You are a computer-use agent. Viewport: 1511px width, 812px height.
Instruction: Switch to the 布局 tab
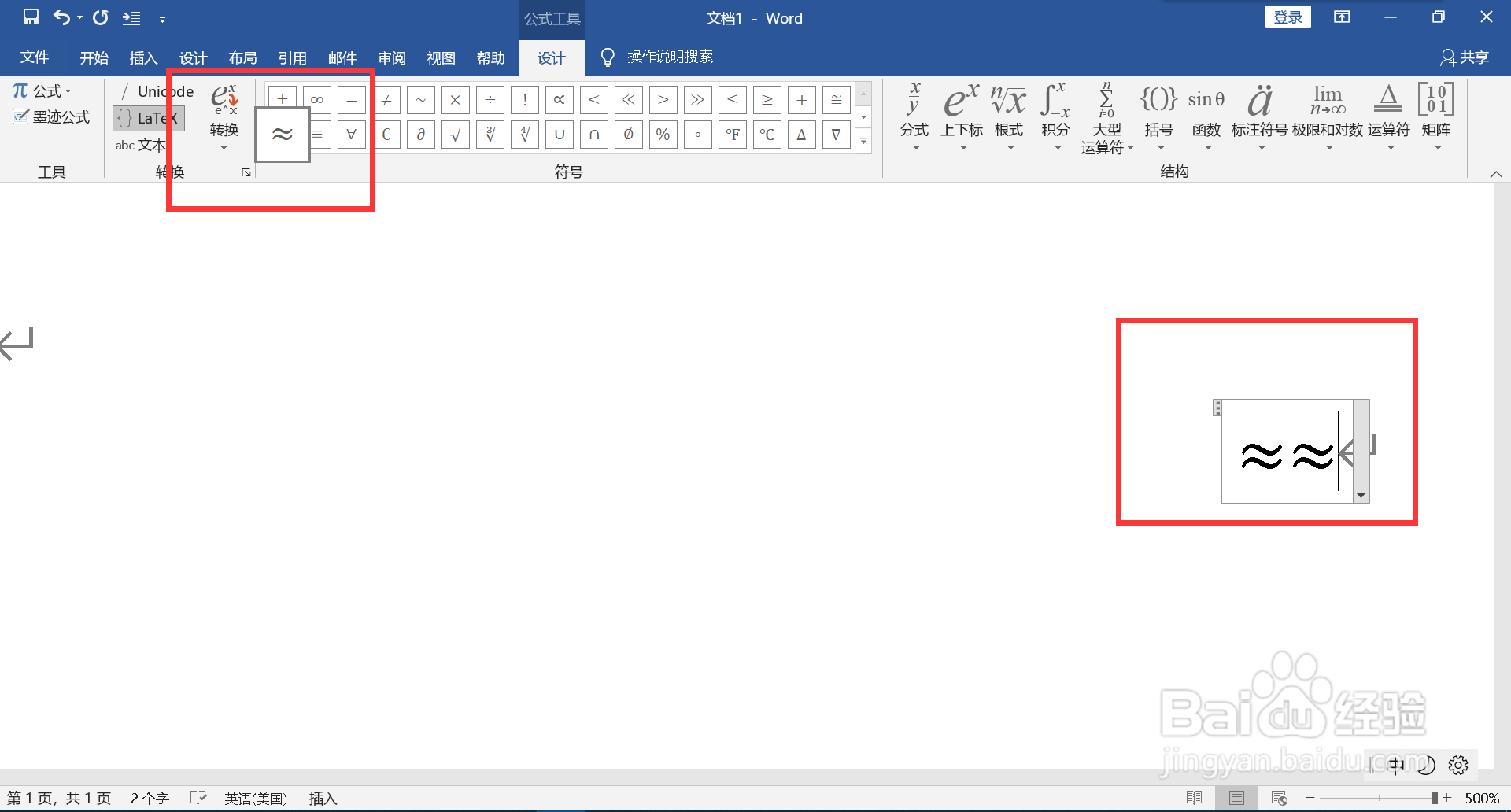tap(242, 57)
